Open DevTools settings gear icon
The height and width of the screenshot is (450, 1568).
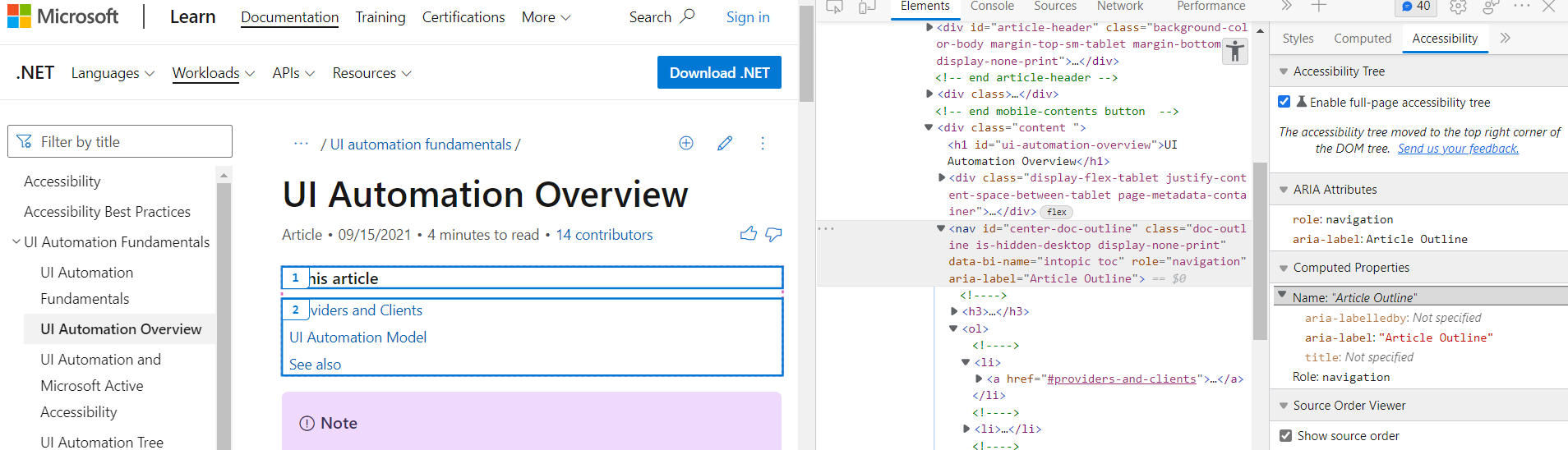click(x=1458, y=7)
